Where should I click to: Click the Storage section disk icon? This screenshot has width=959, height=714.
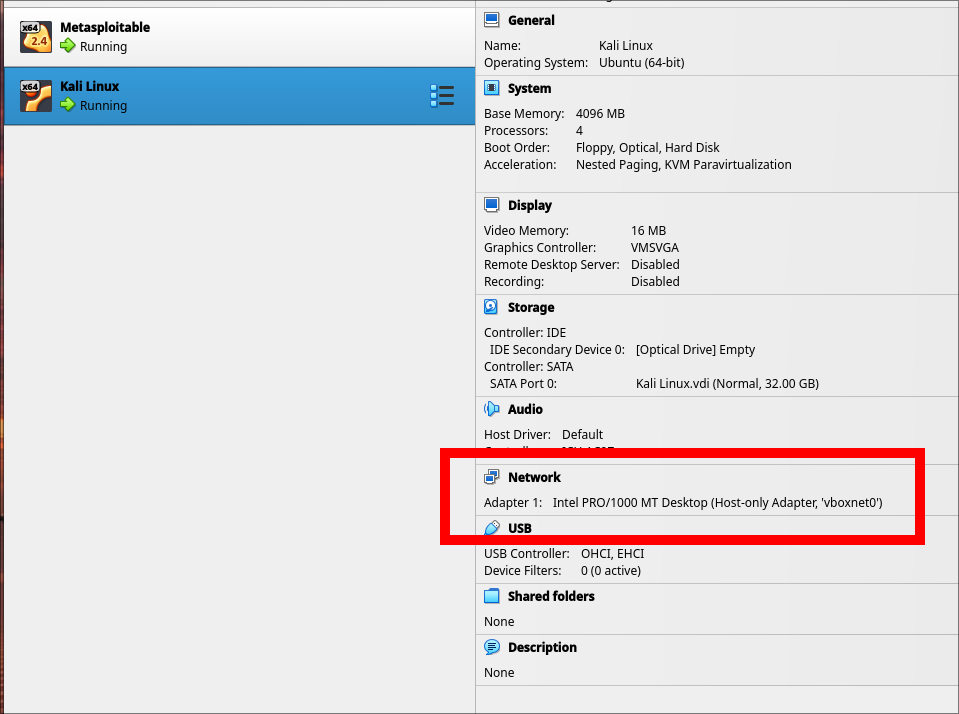click(491, 307)
